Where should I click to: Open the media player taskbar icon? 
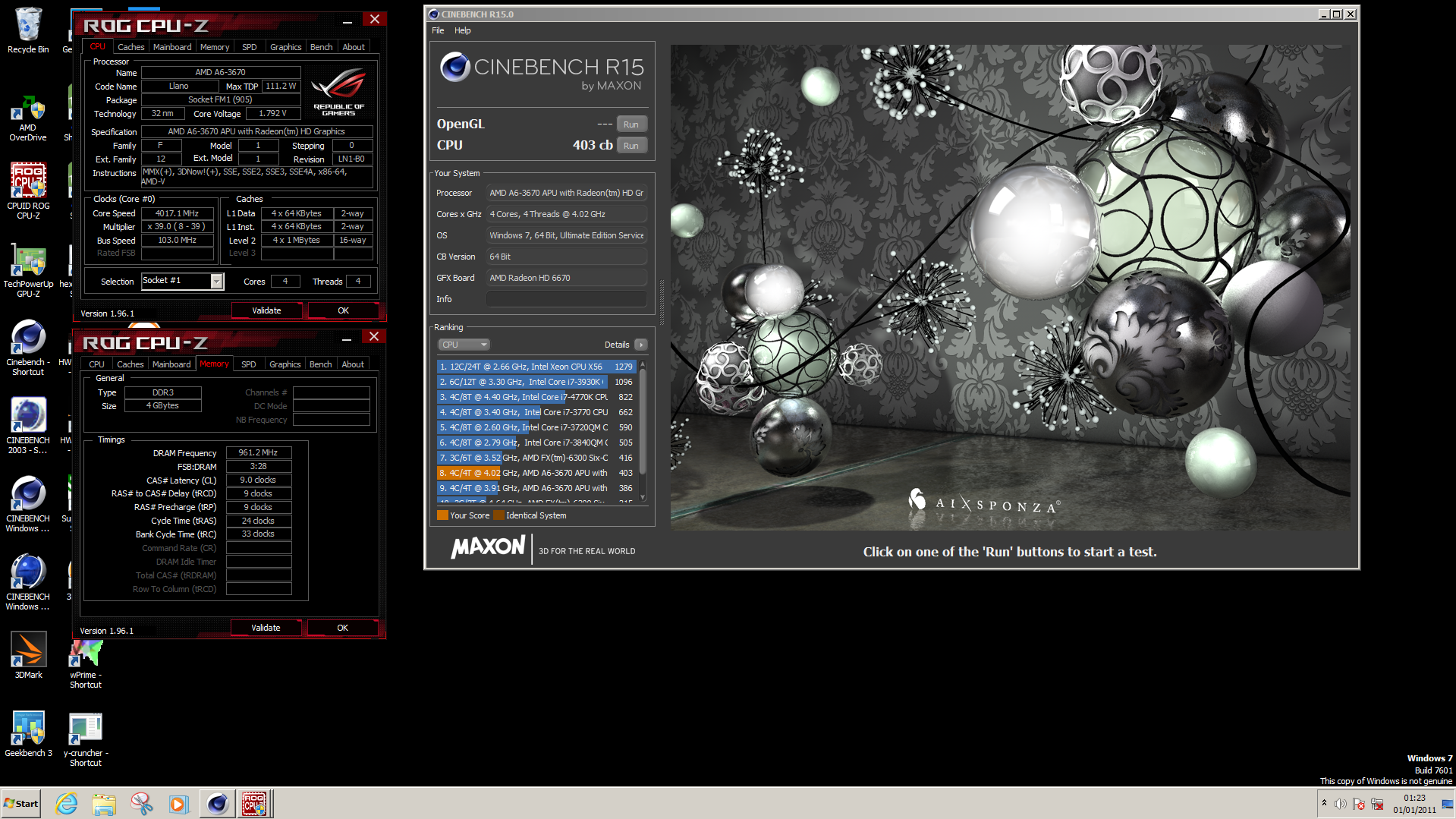point(178,803)
